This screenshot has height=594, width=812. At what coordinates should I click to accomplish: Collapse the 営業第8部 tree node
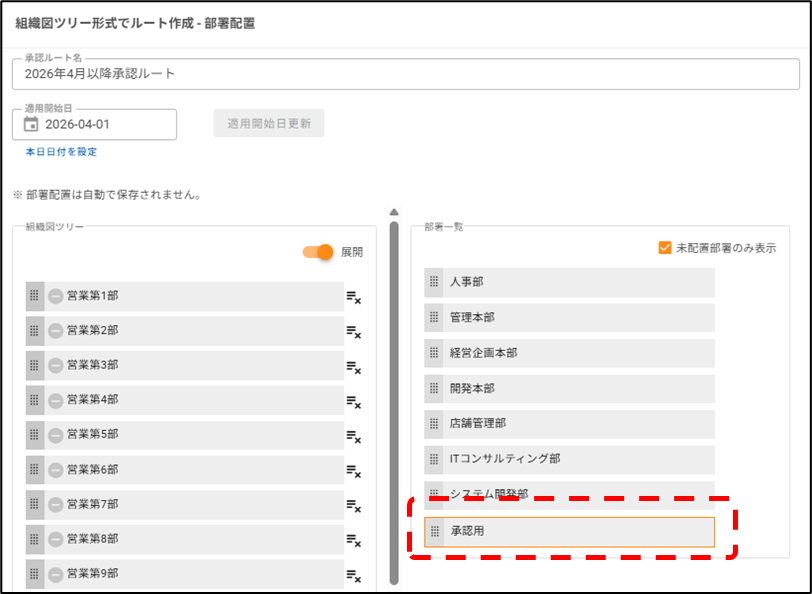56,539
